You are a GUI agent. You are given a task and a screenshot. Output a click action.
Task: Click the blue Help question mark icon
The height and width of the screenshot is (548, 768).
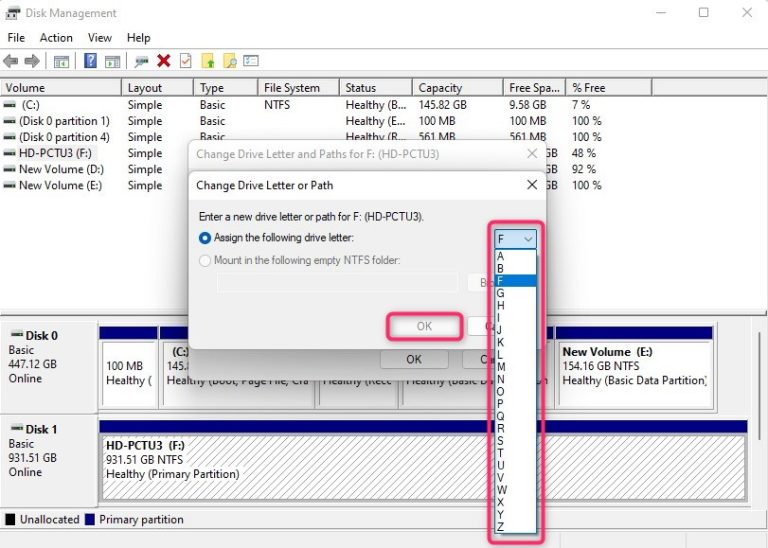pyautogui.click(x=90, y=61)
